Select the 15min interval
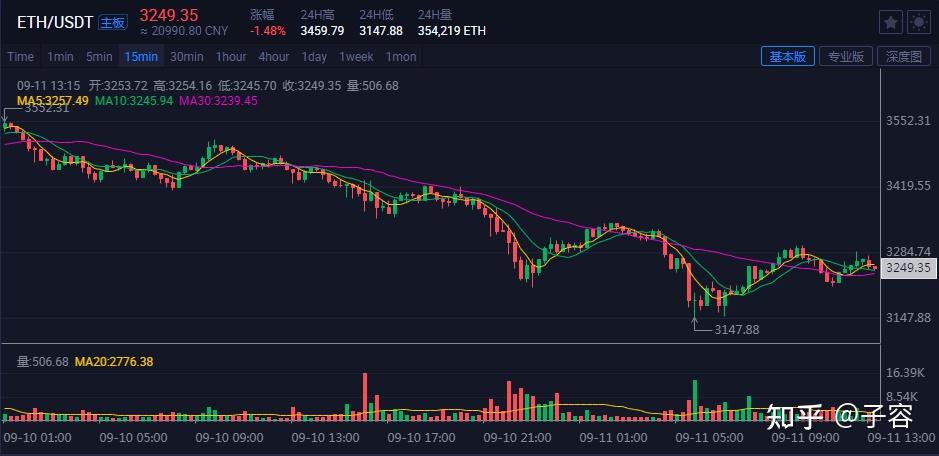 tap(141, 57)
